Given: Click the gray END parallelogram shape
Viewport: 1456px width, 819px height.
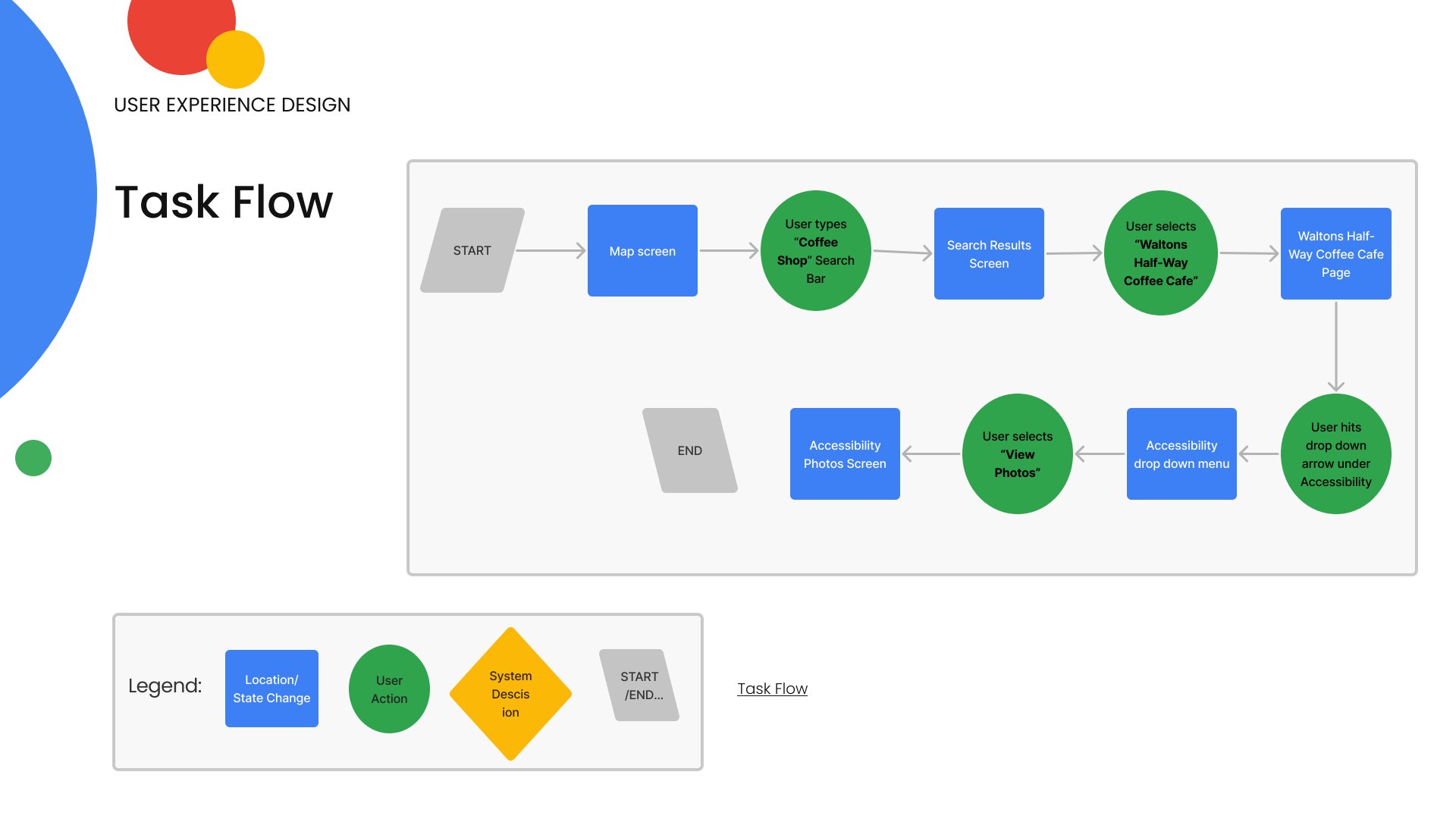Looking at the screenshot, I should tap(689, 450).
